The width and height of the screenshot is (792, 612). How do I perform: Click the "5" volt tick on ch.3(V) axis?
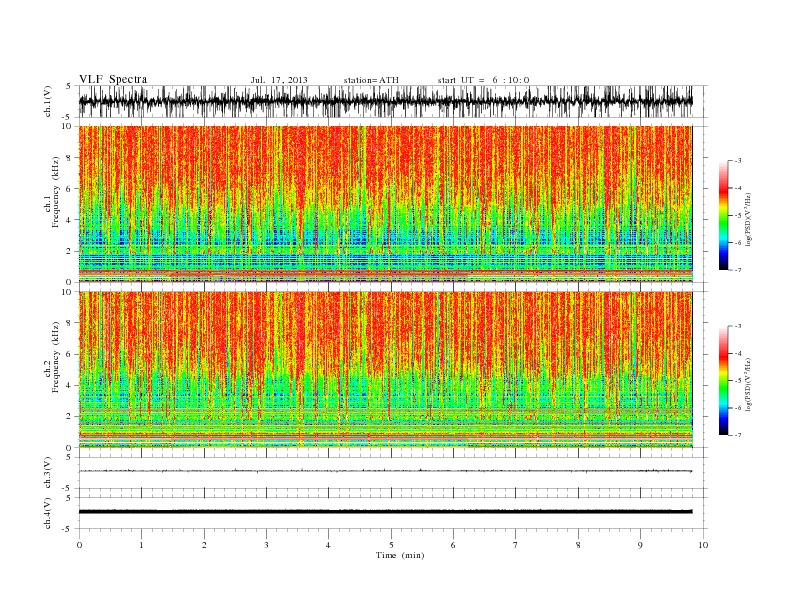coord(69,457)
